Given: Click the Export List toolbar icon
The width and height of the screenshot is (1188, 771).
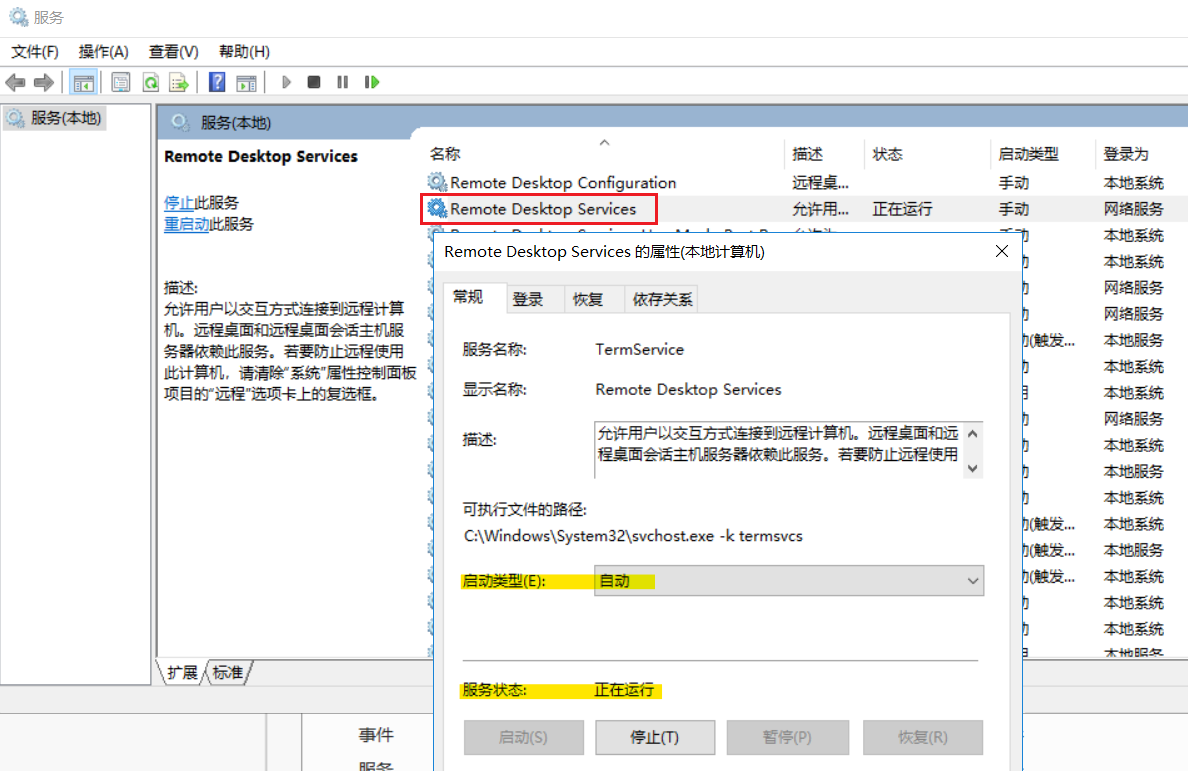Looking at the screenshot, I should [x=179, y=82].
